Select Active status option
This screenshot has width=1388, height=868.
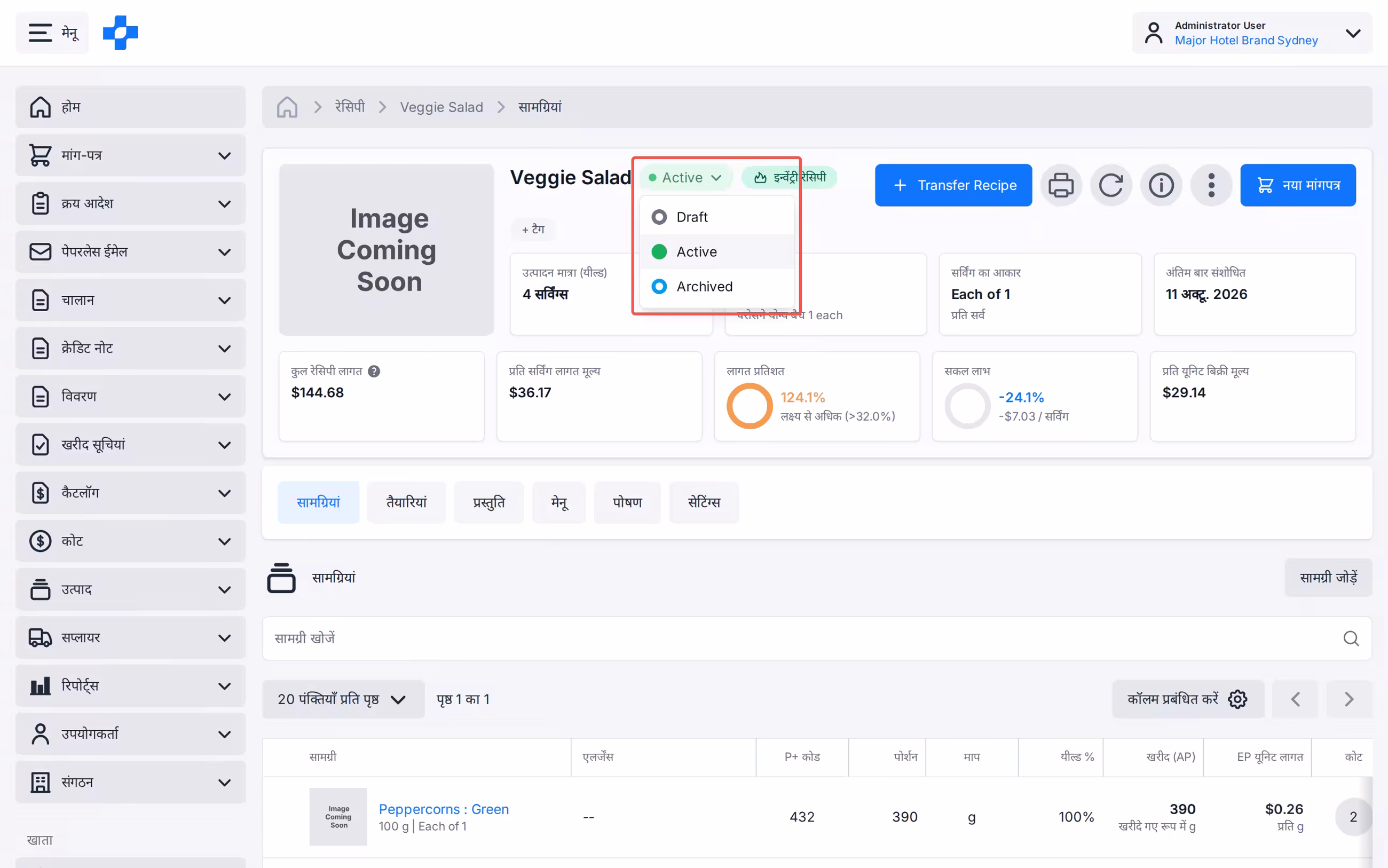pos(717,251)
